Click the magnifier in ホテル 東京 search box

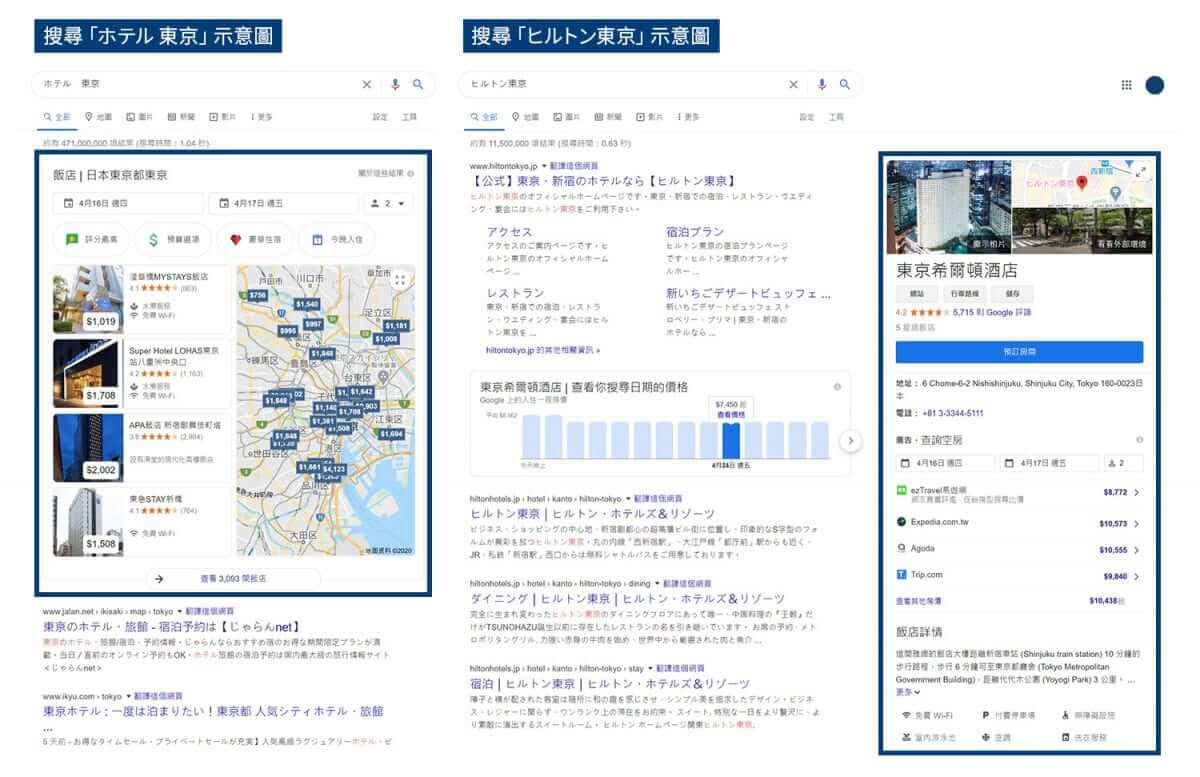point(418,85)
